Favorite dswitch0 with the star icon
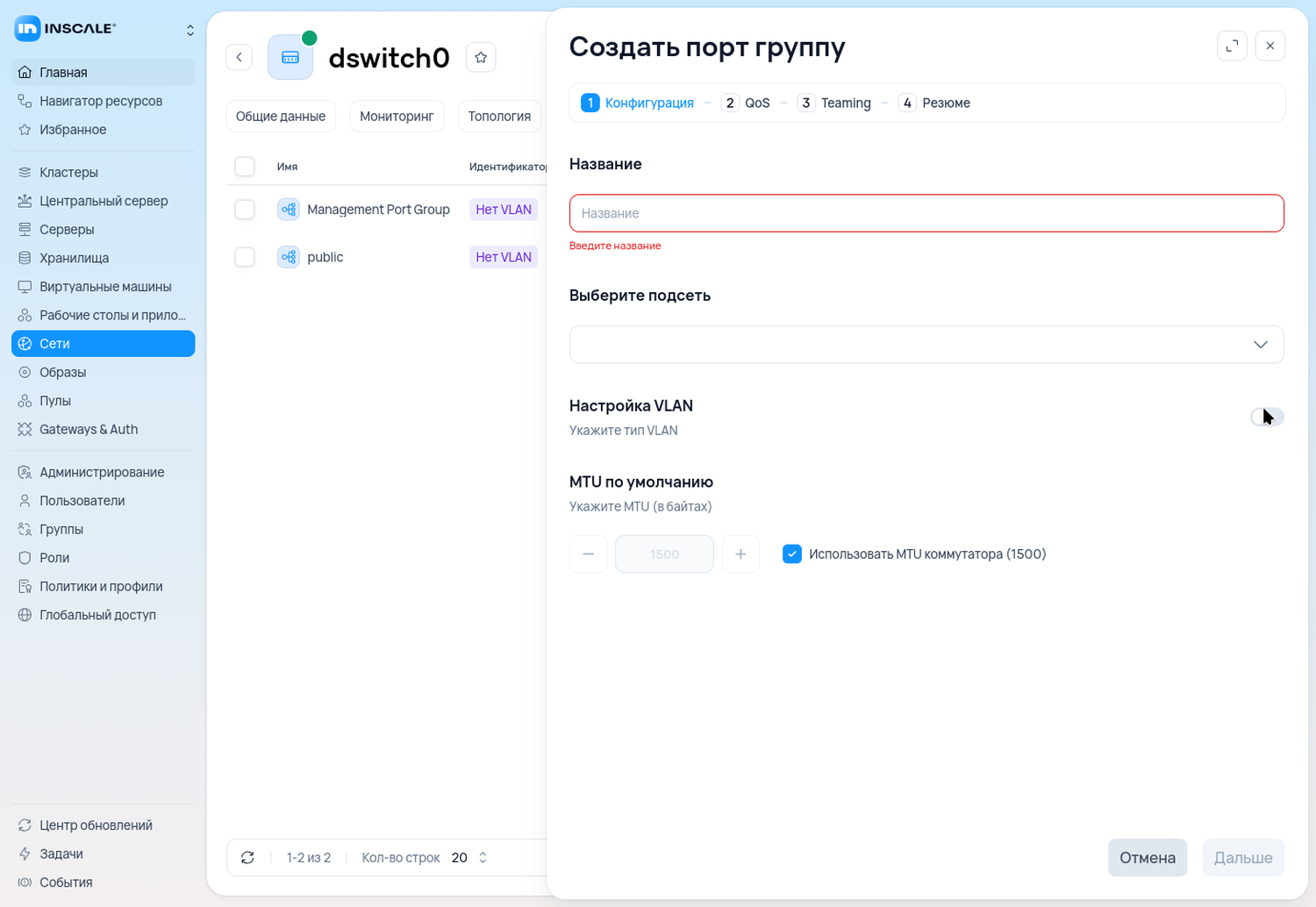 point(481,57)
